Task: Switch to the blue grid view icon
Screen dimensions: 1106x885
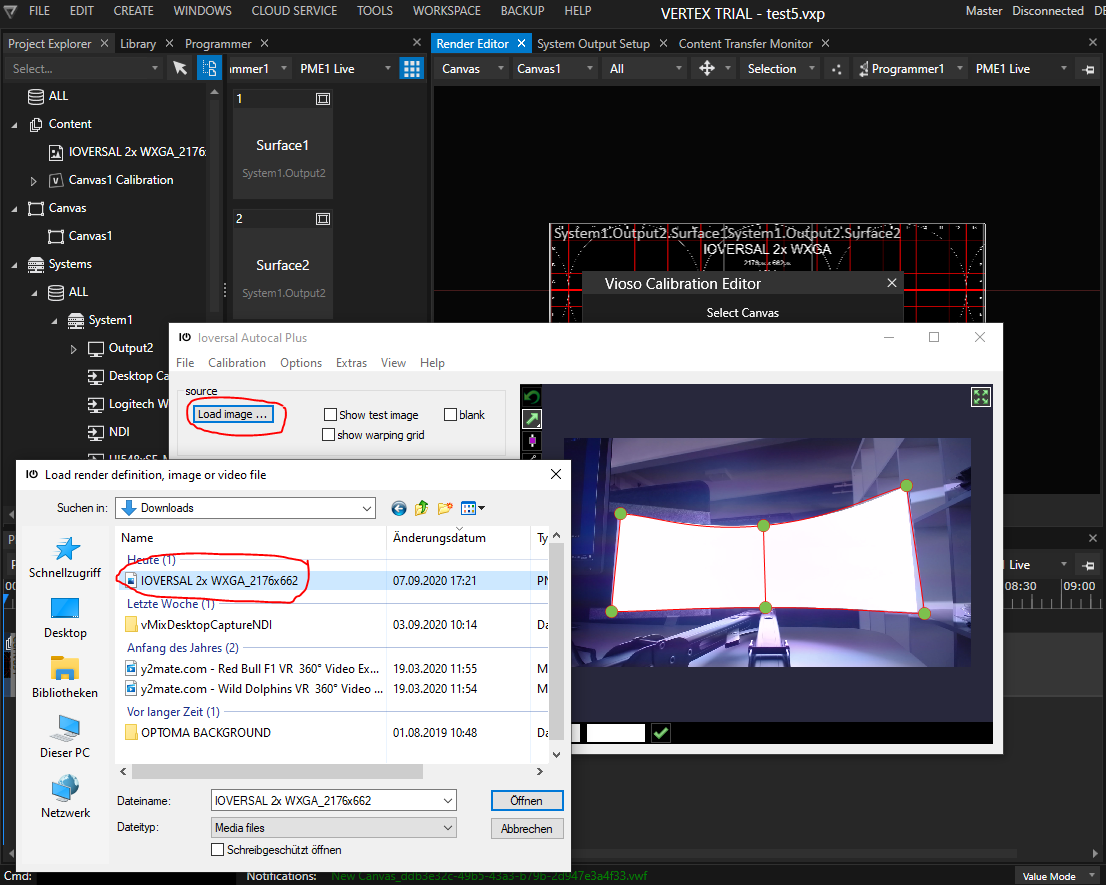Action: (411, 68)
